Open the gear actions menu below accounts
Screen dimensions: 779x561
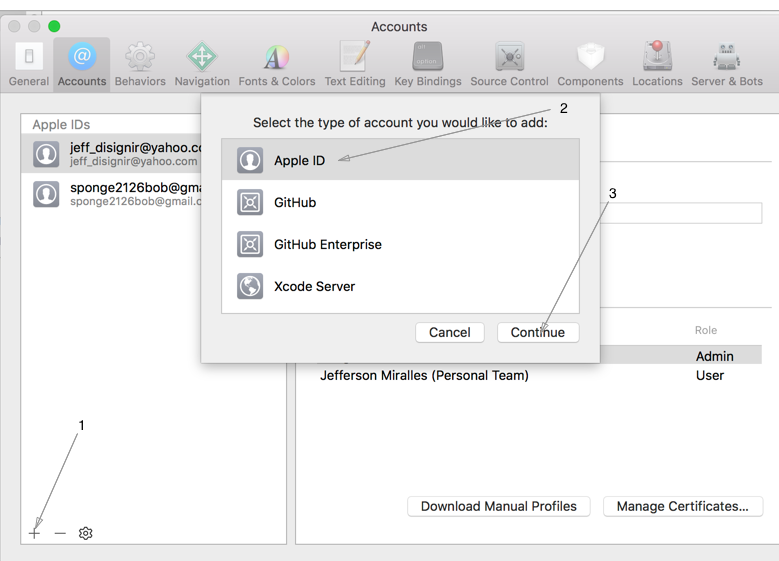click(x=85, y=533)
